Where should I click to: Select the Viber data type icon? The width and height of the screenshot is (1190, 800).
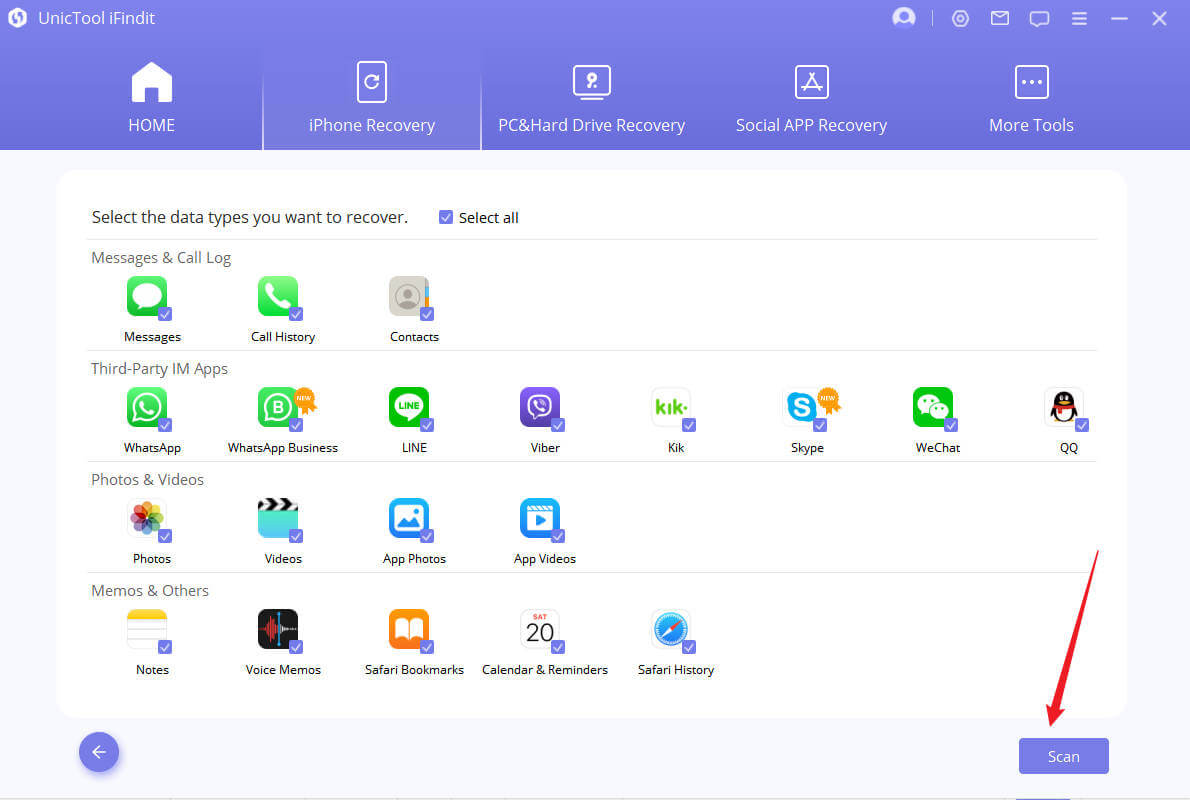tap(539, 407)
